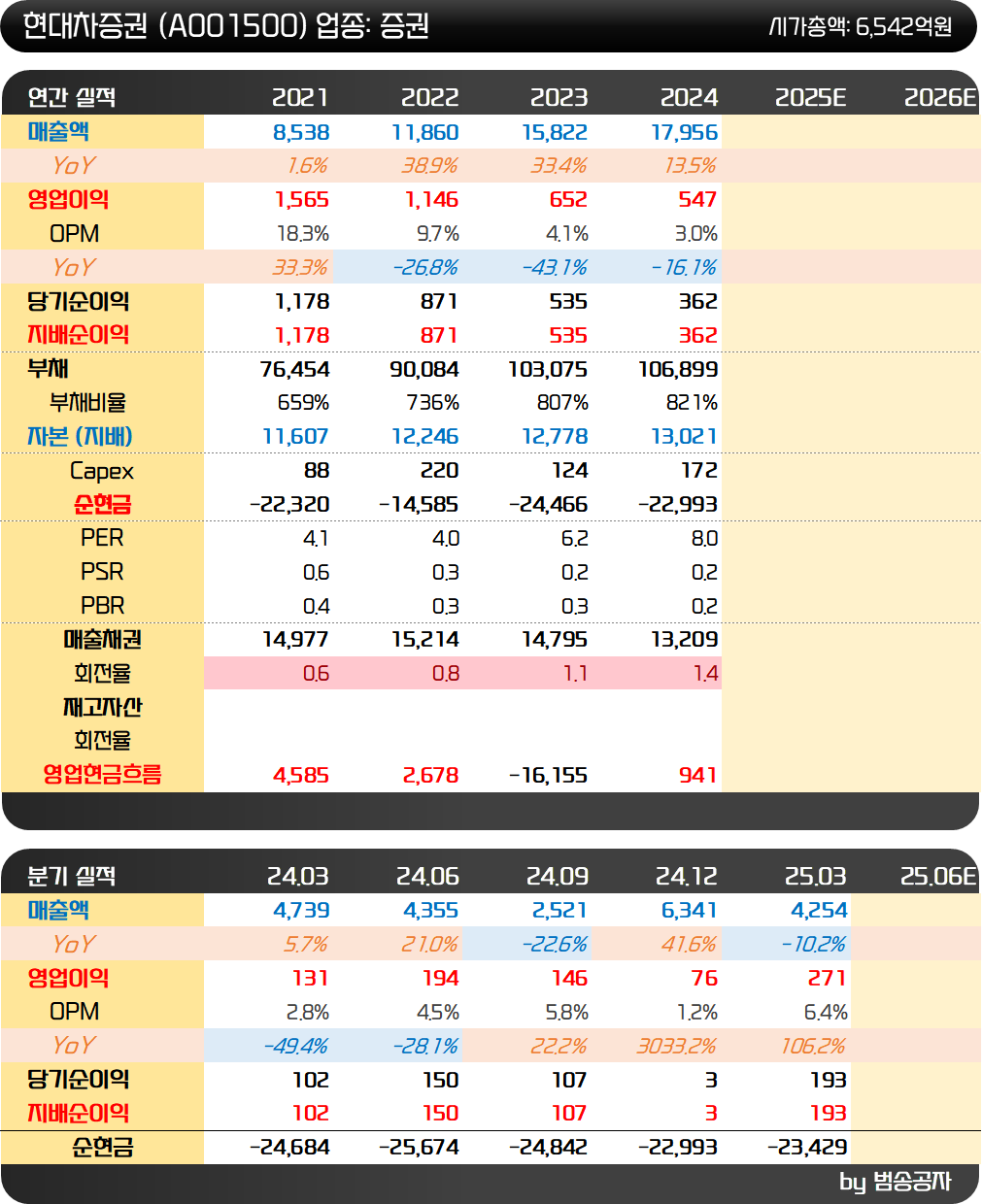Viewport: 982px width, 1204px height.
Task: Click the Capex value 220
Action: [440, 471]
